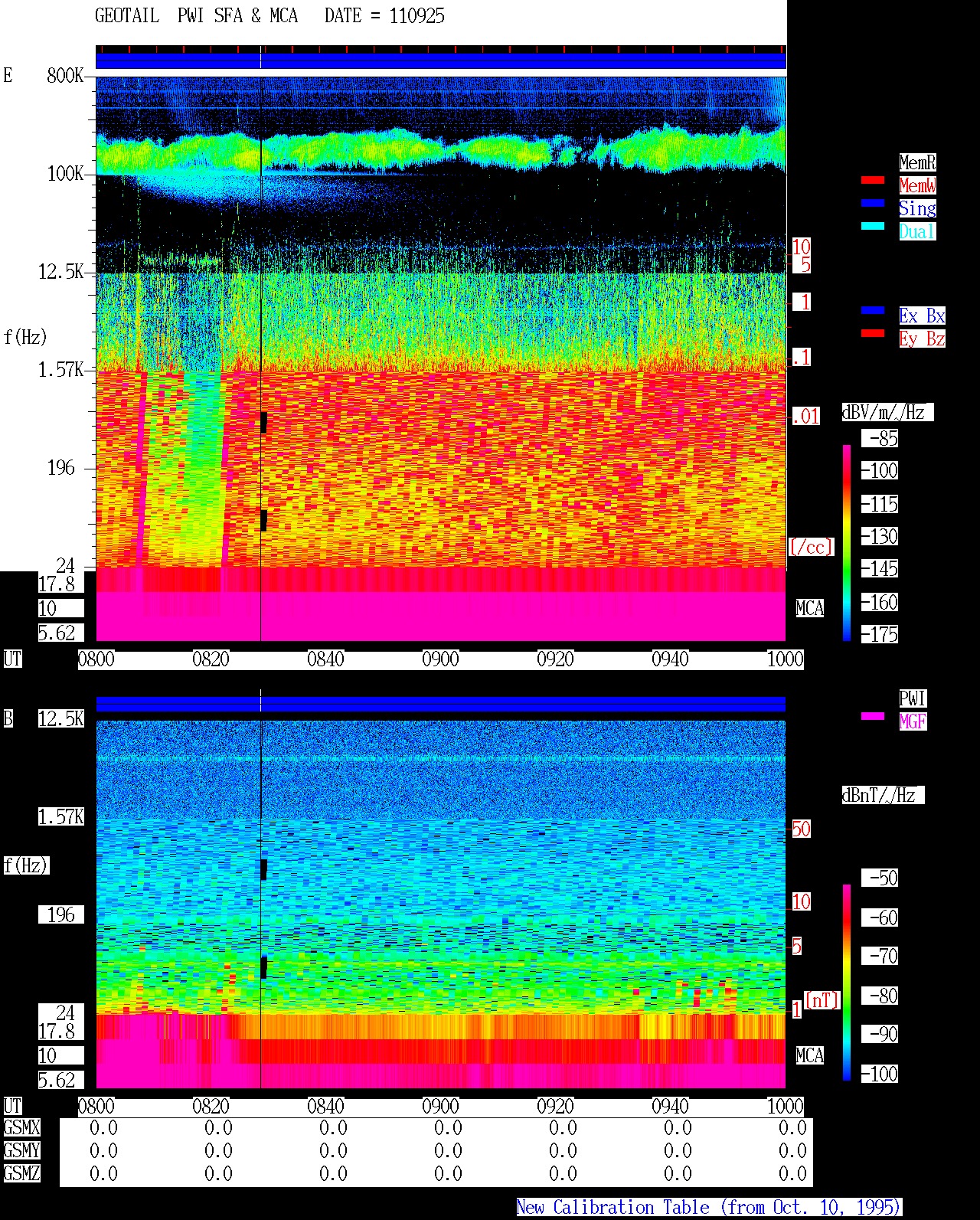Click the red MemW legend swatch
Screen dimensions: 980x1220
(873, 181)
